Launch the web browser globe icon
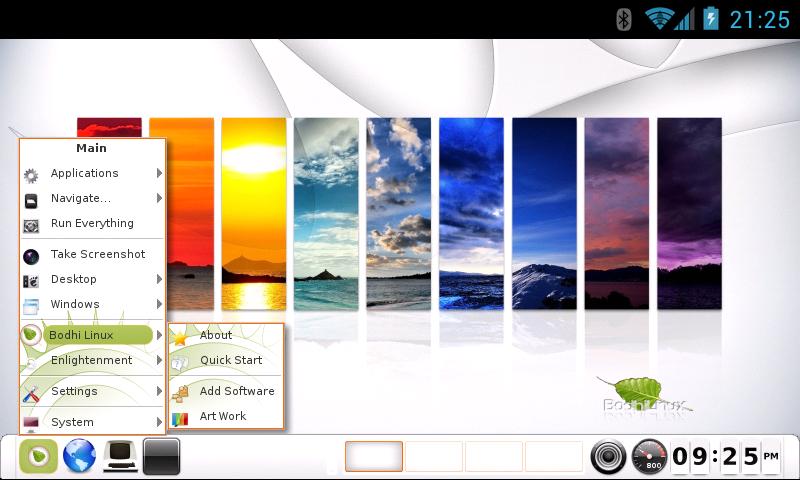The image size is (800, 480). pyautogui.click(x=79, y=457)
